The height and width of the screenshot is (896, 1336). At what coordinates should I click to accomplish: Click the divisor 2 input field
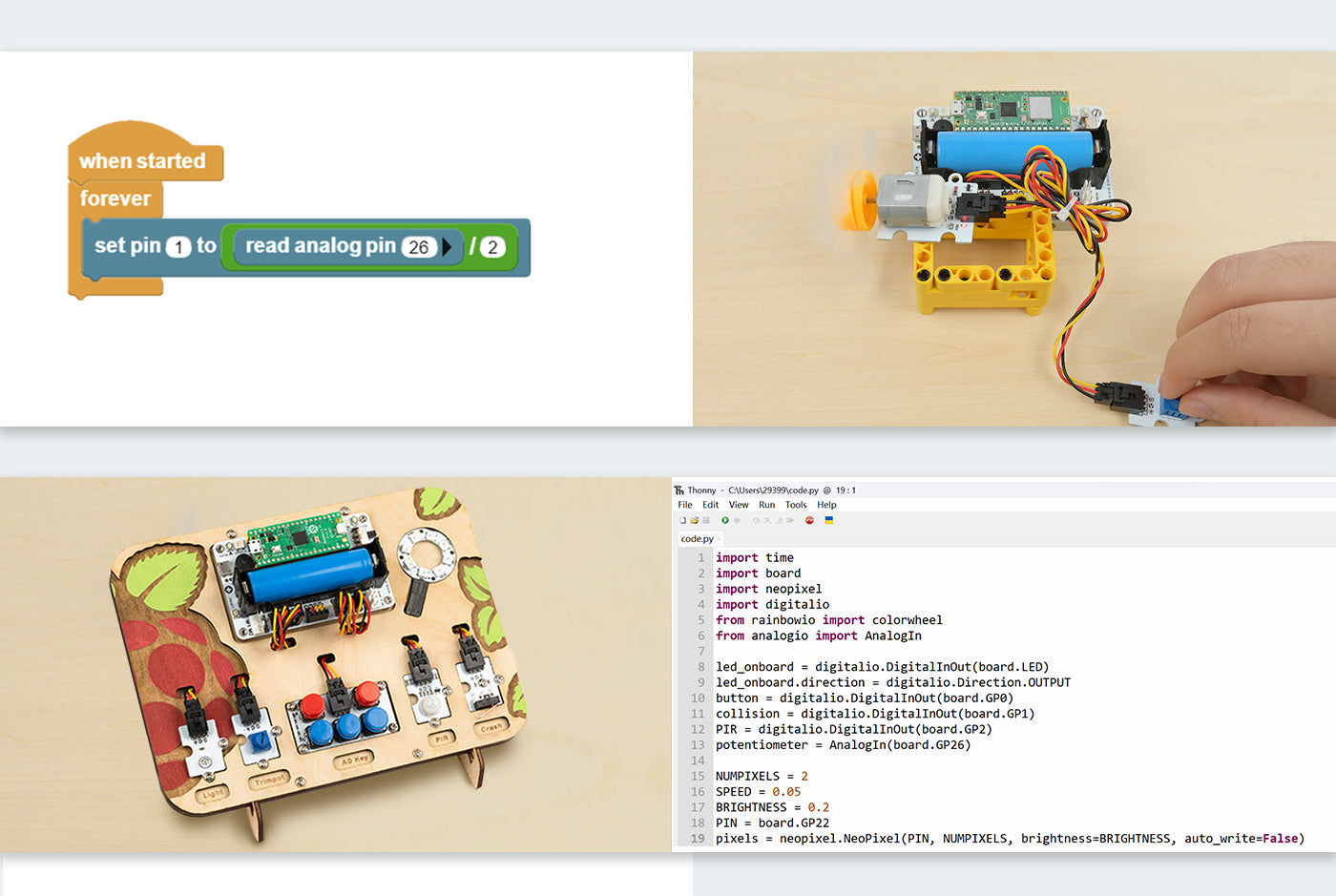point(492,247)
